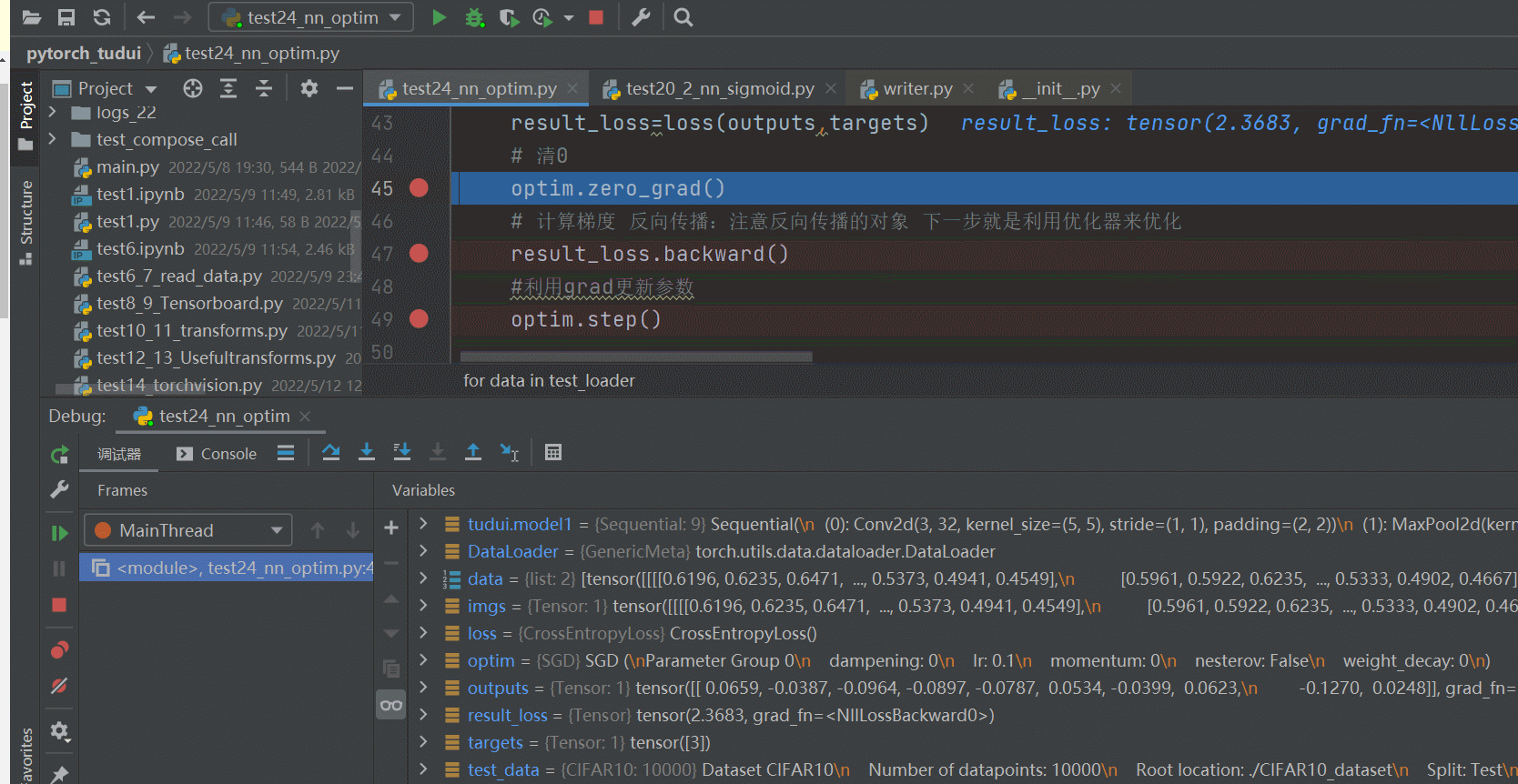Rerun the test24_nn_optim debug session

coord(59,455)
